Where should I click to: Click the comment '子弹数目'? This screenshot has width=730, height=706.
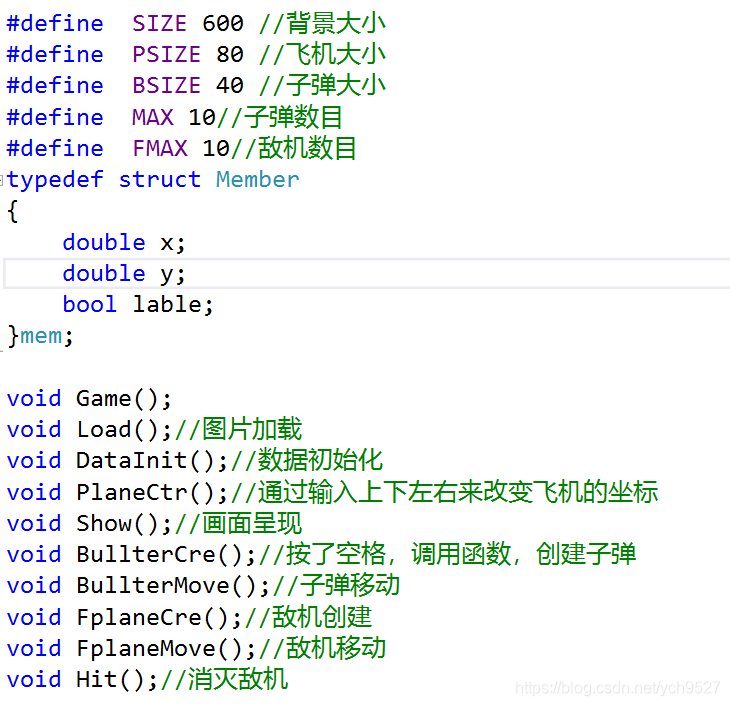tap(293, 117)
